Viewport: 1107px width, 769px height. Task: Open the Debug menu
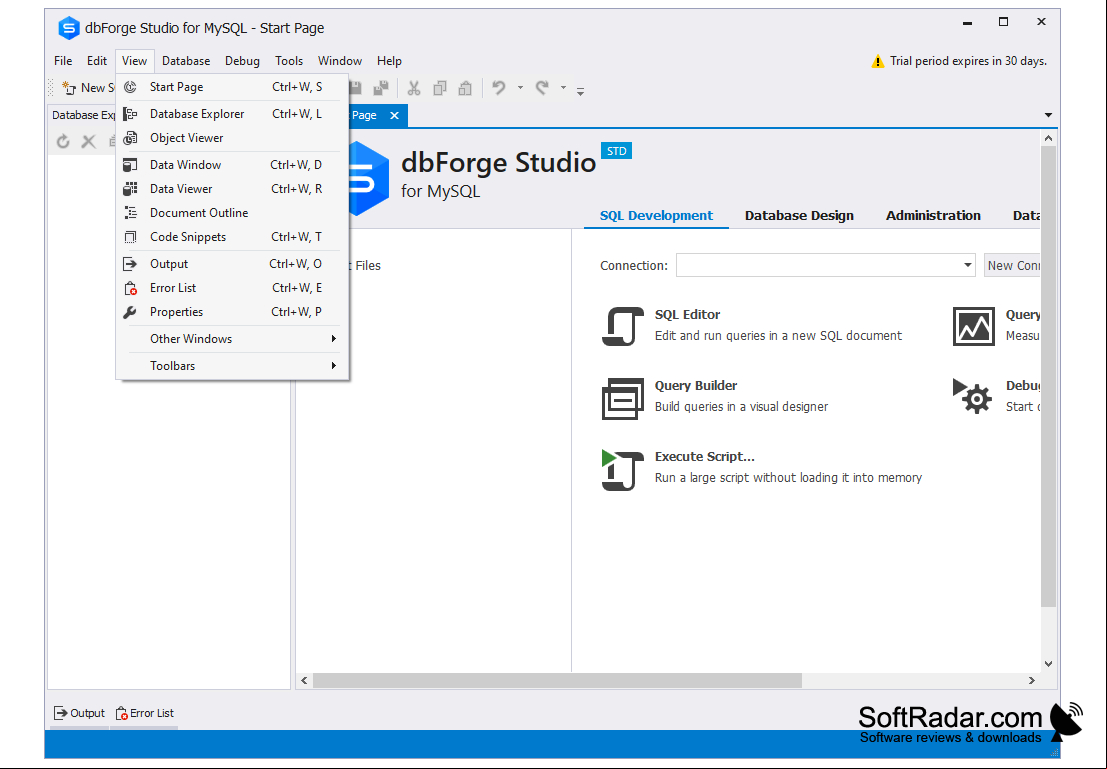[242, 61]
